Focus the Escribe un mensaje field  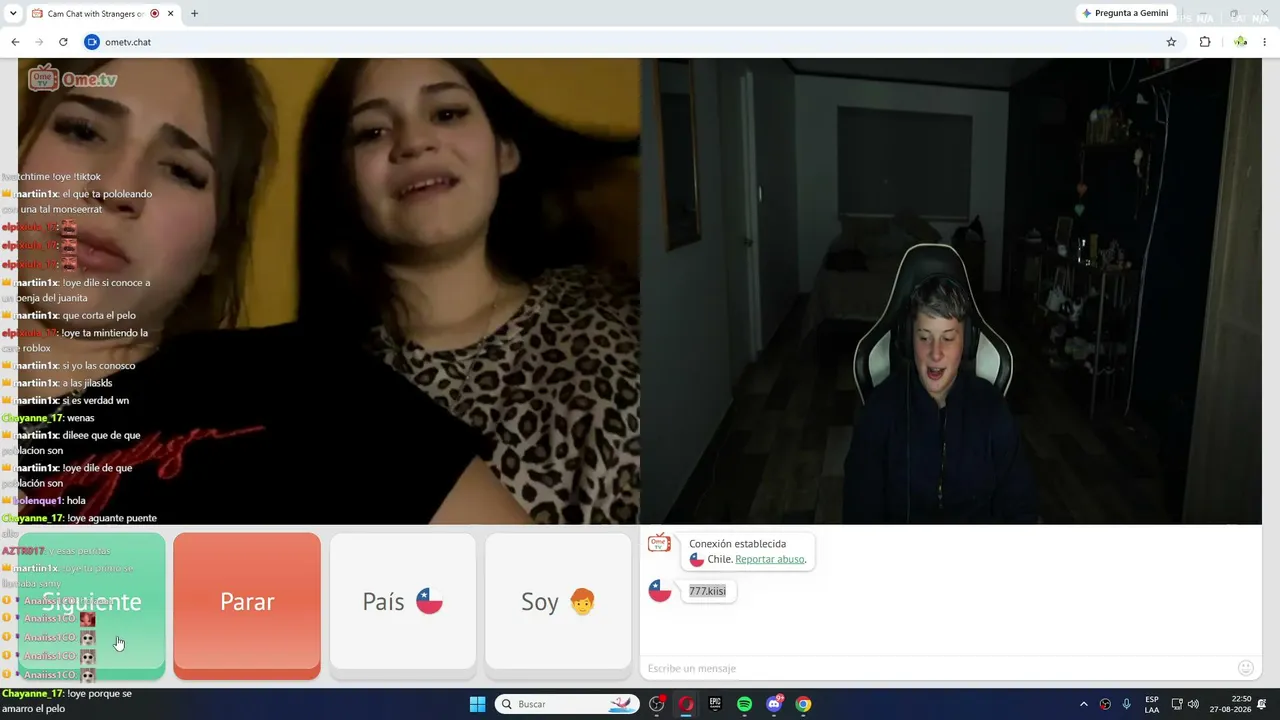(x=938, y=668)
